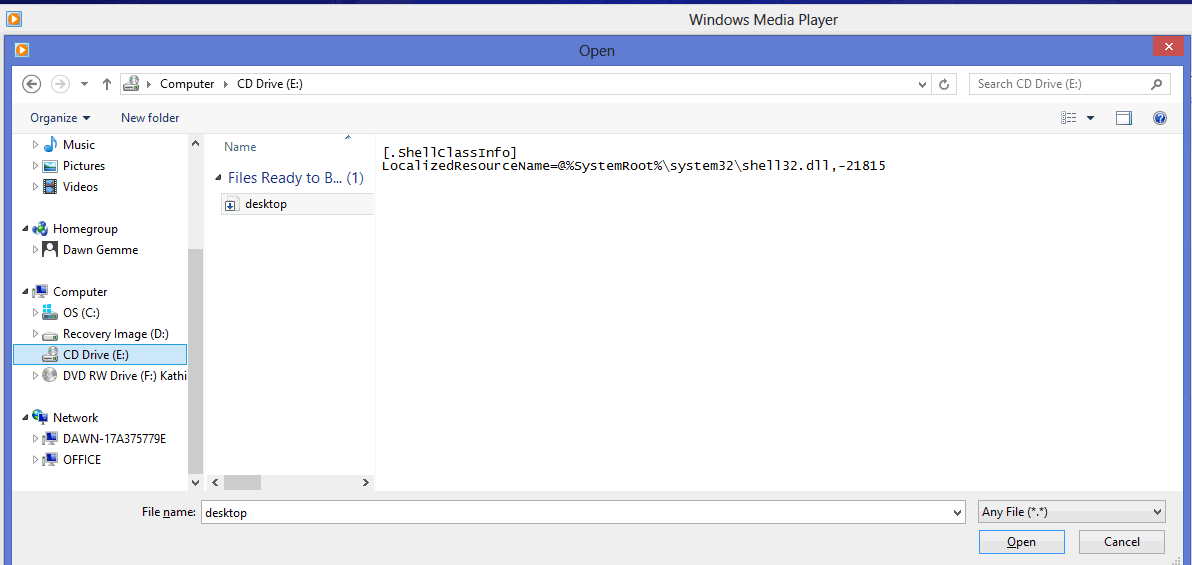This screenshot has height=565, width=1192.
Task: Click the Up one level arrow
Action: [107, 84]
